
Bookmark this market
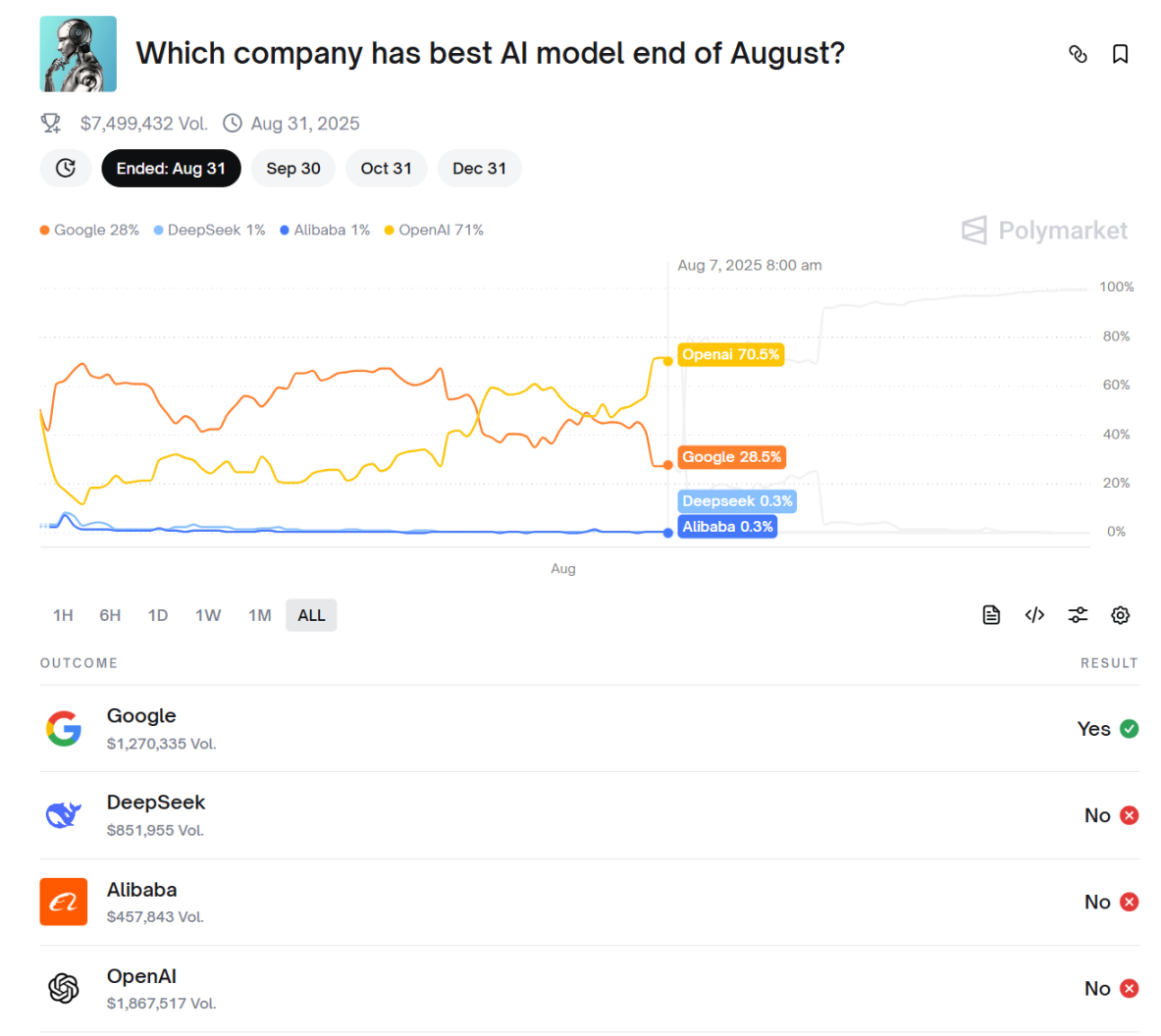[x=1120, y=54]
